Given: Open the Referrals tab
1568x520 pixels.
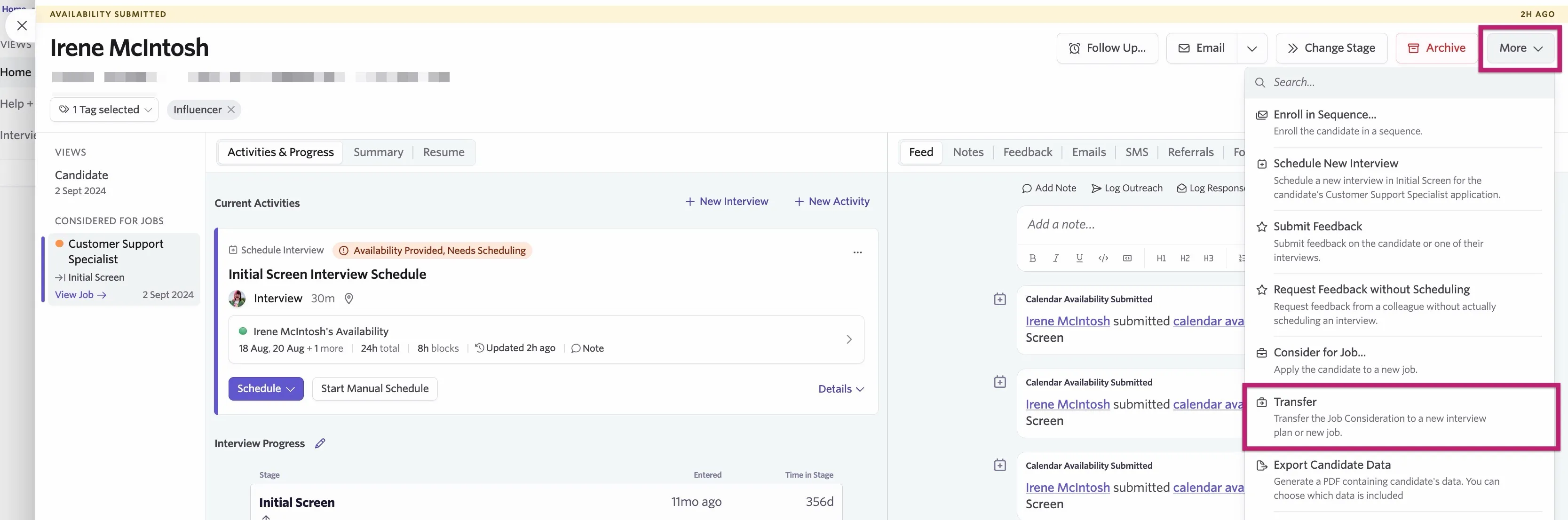Looking at the screenshot, I should [x=1191, y=152].
